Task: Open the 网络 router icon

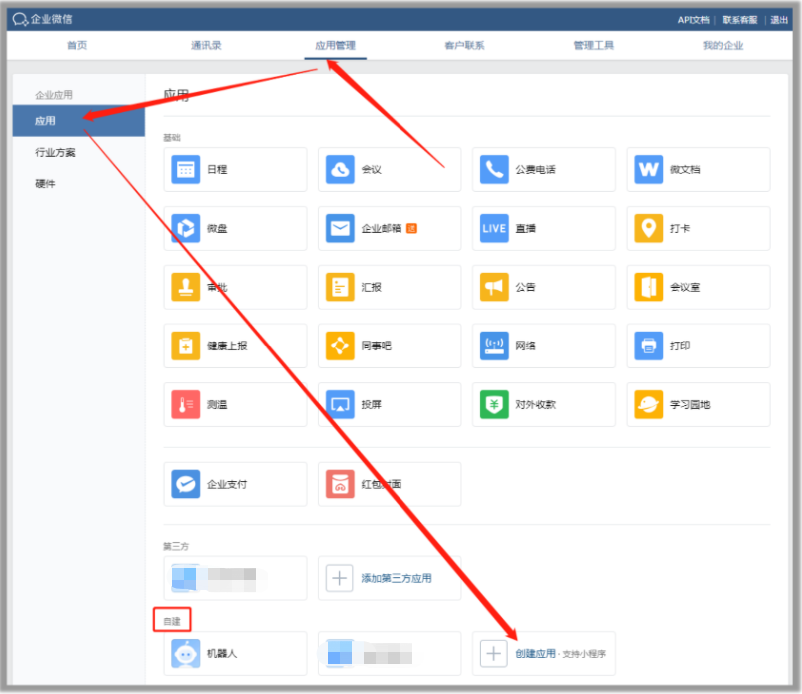Action: pyautogui.click(x=494, y=346)
